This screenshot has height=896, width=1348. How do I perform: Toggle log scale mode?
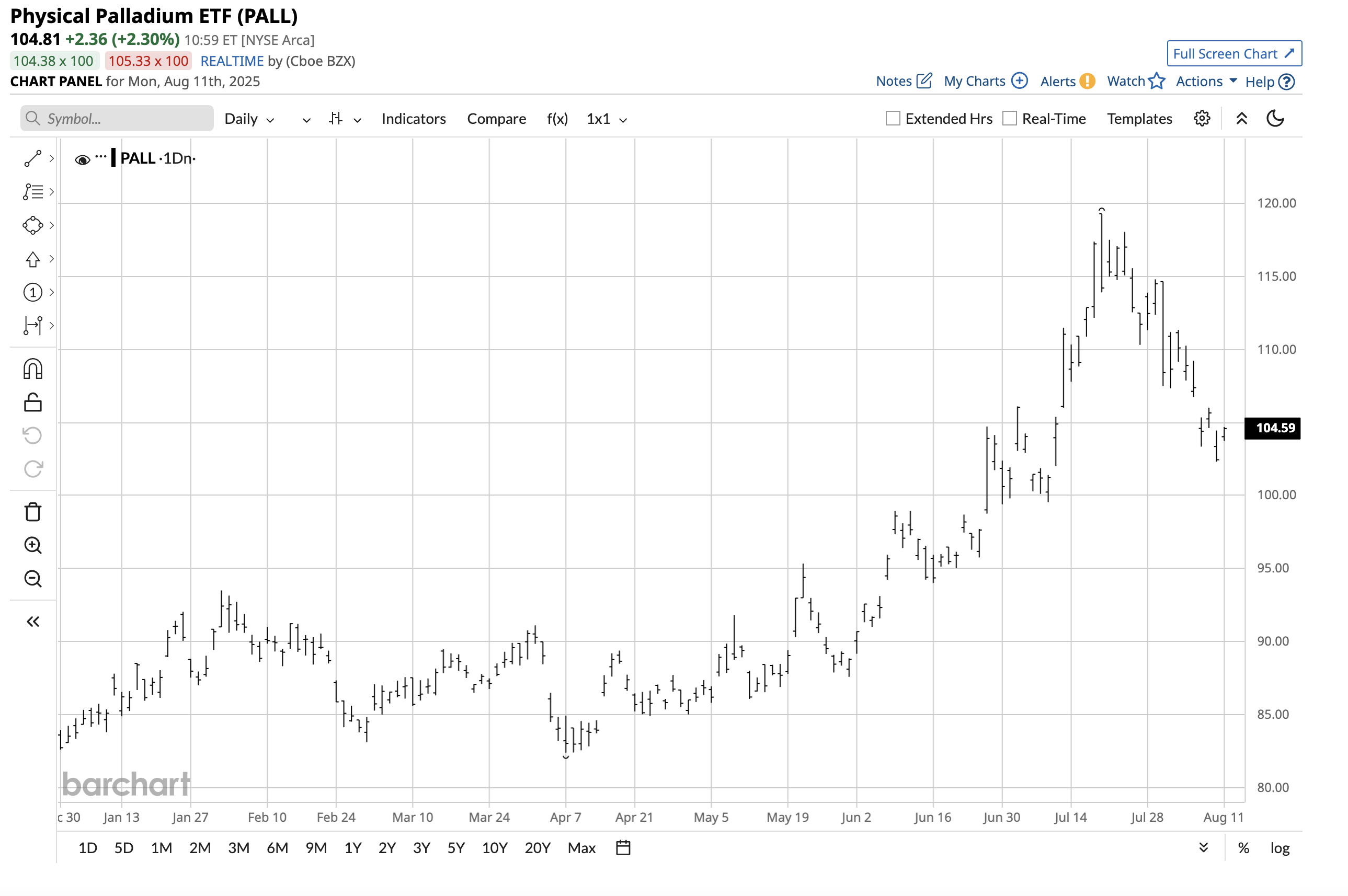point(1280,847)
